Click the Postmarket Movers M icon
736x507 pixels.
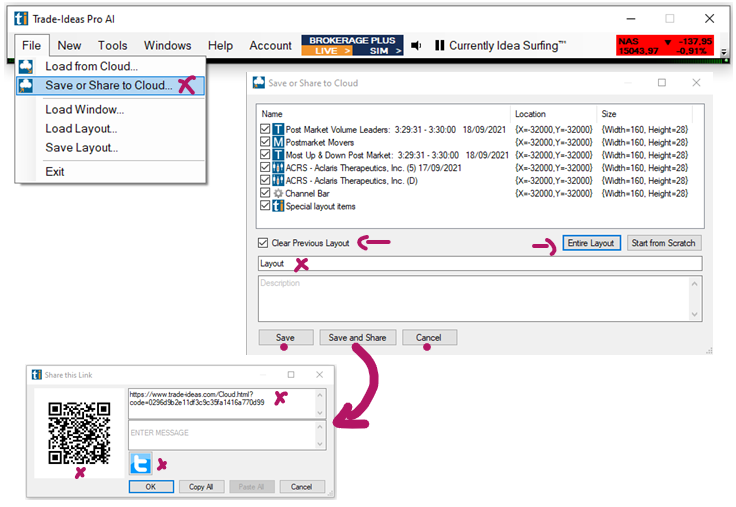(279, 142)
